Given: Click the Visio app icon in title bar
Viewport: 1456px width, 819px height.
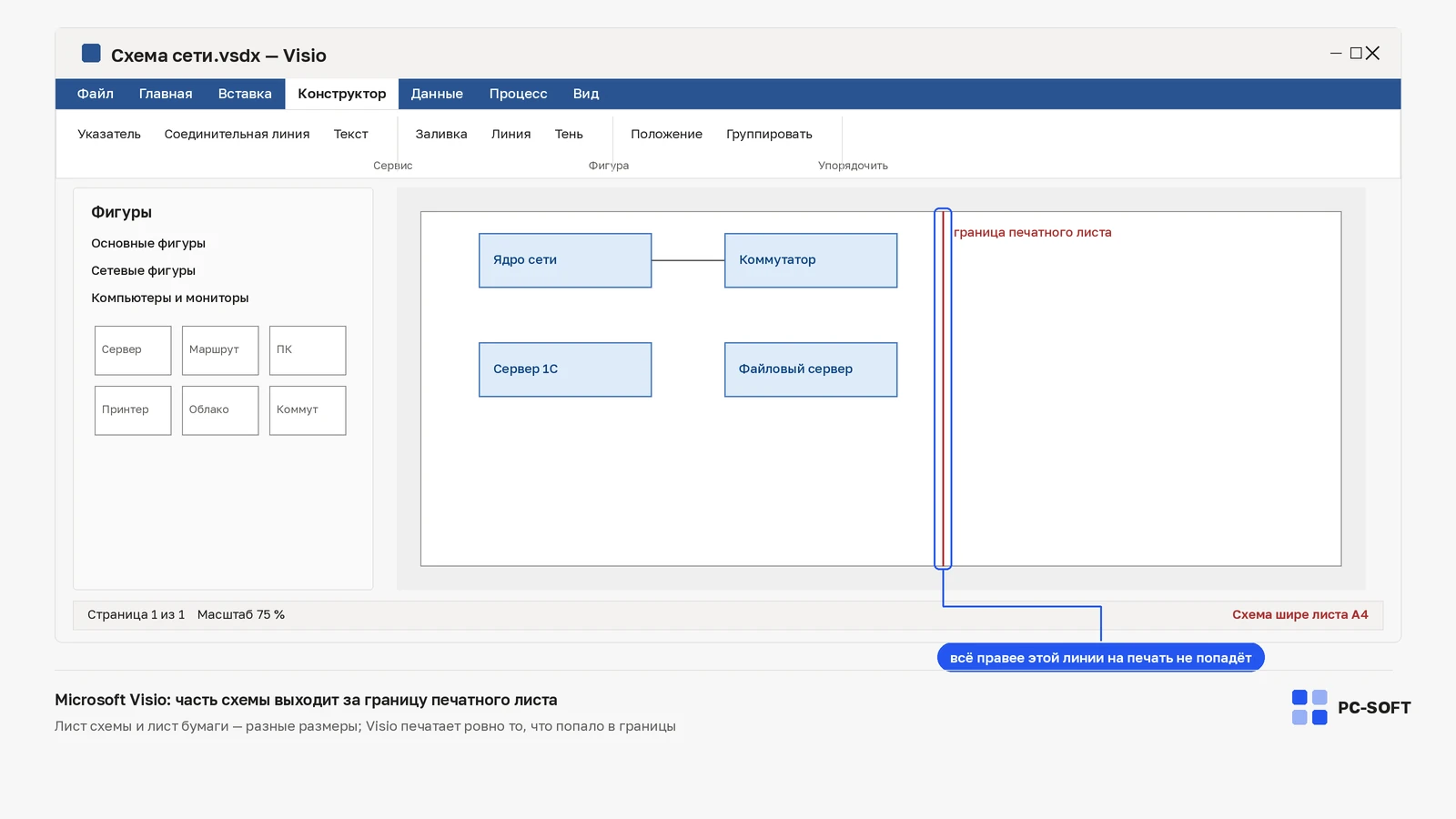Looking at the screenshot, I should click(91, 54).
